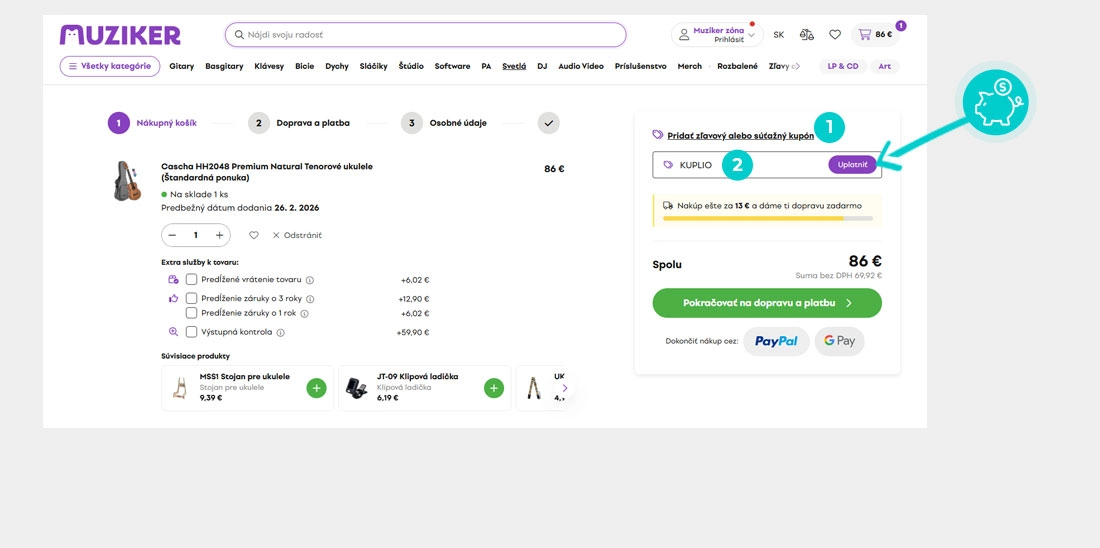The image size is (1100, 548).
Task: Open Dychy category
Action: (x=337, y=66)
